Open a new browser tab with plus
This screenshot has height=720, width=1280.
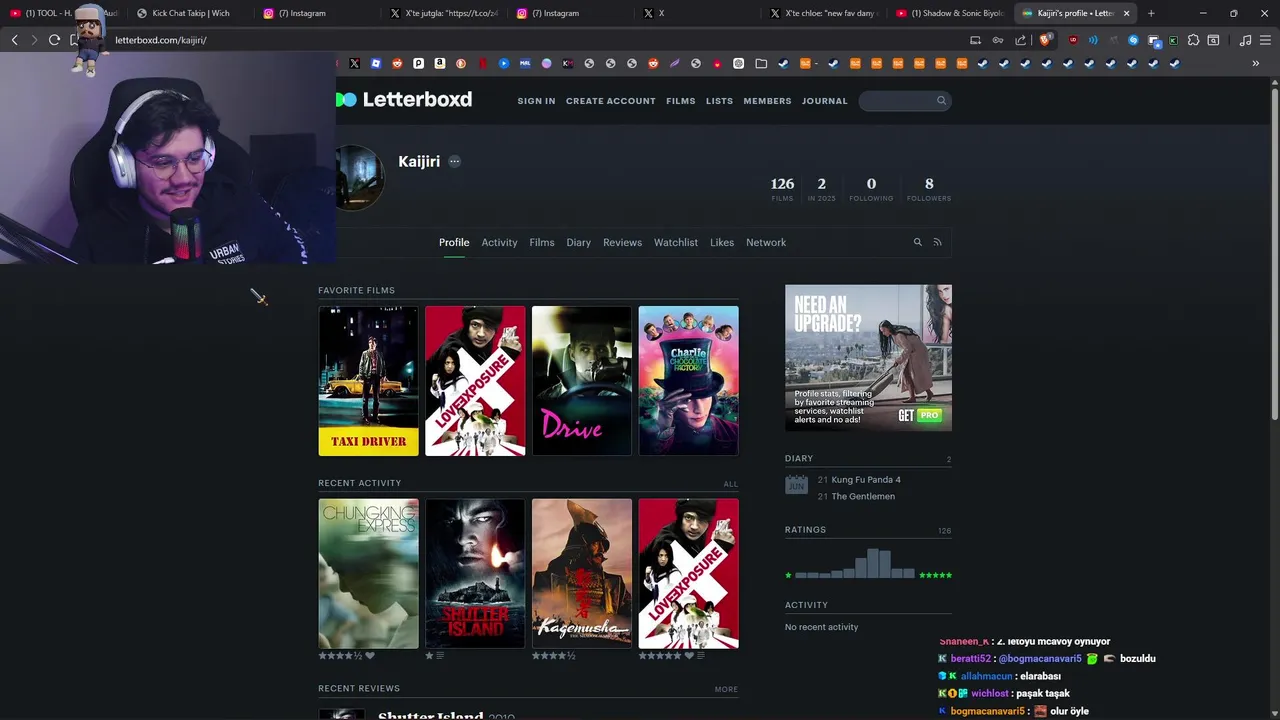point(1151,13)
